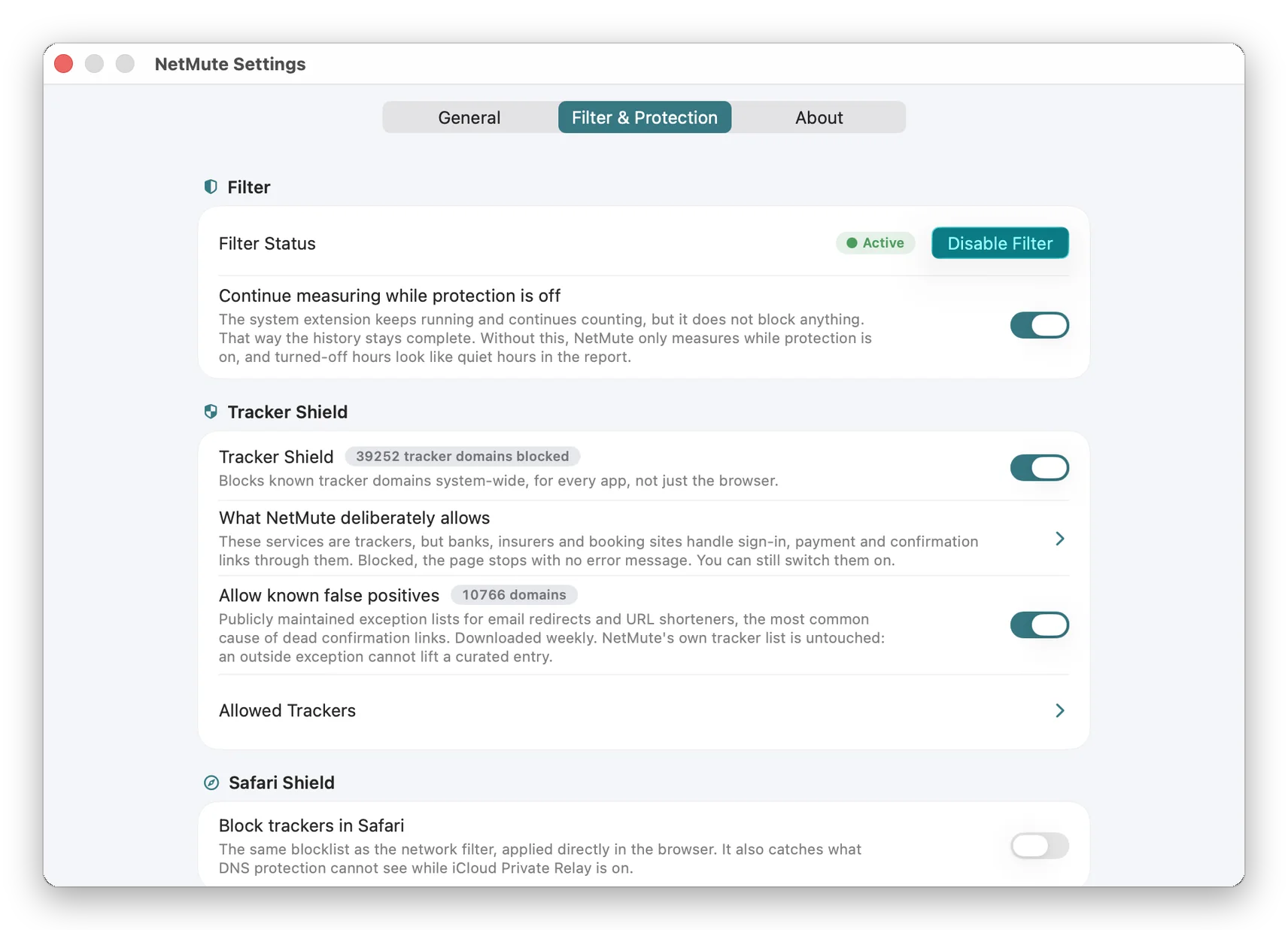
Task: Switch to the General tab
Action: tap(469, 117)
